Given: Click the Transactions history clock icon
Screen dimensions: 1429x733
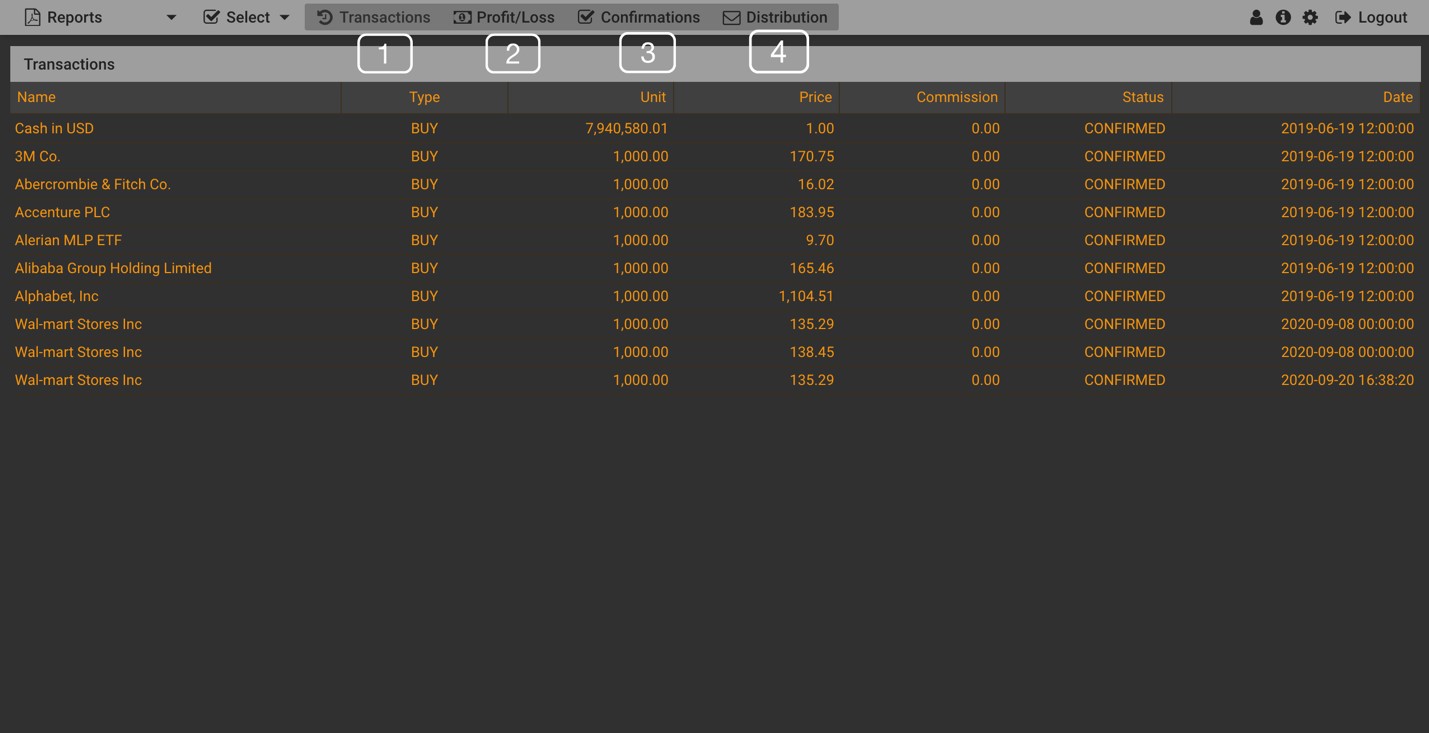Looking at the screenshot, I should point(324,17).
